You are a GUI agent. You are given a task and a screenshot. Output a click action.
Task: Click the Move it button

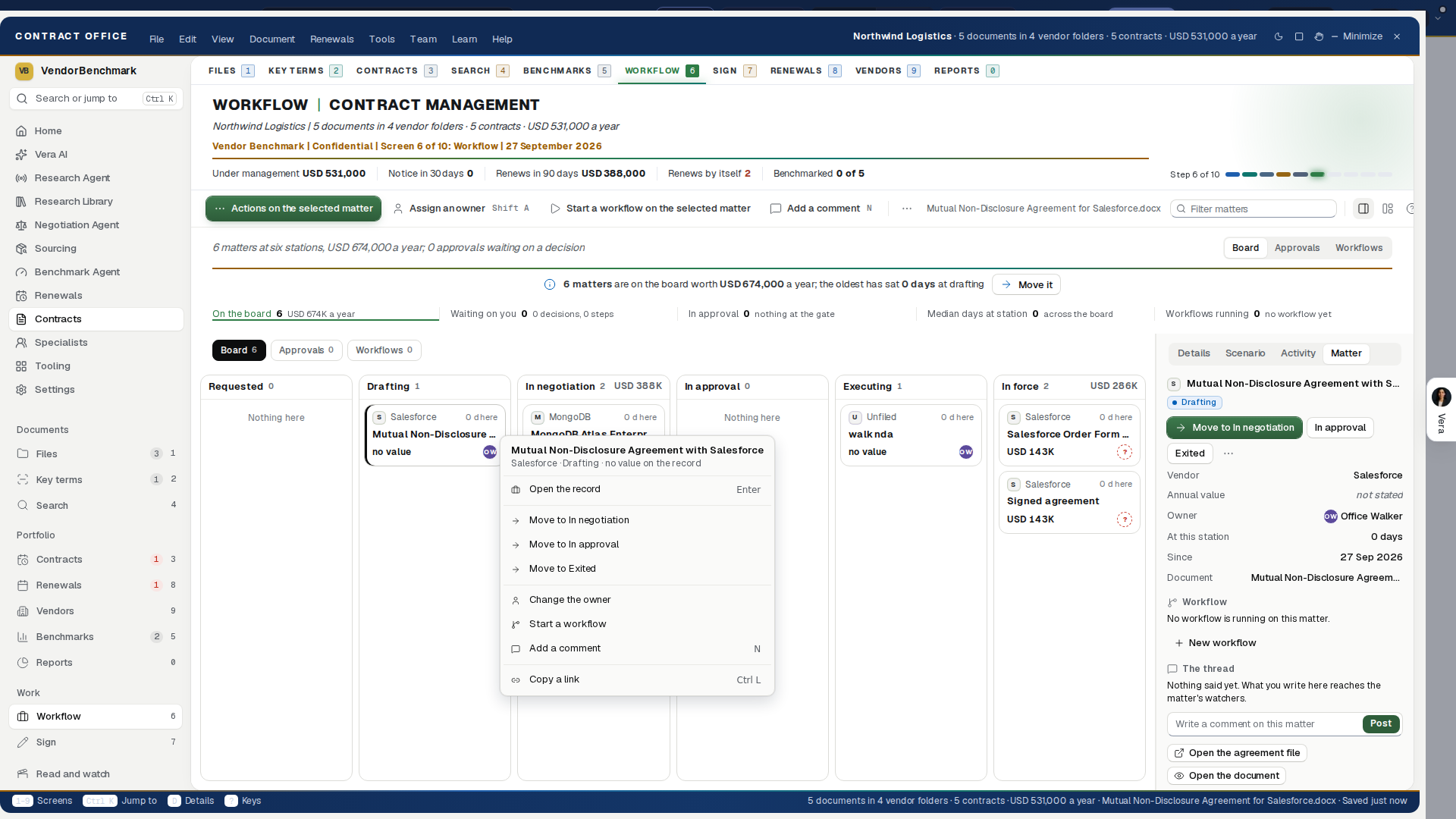pyautogui.click(x=1026, y=285)
